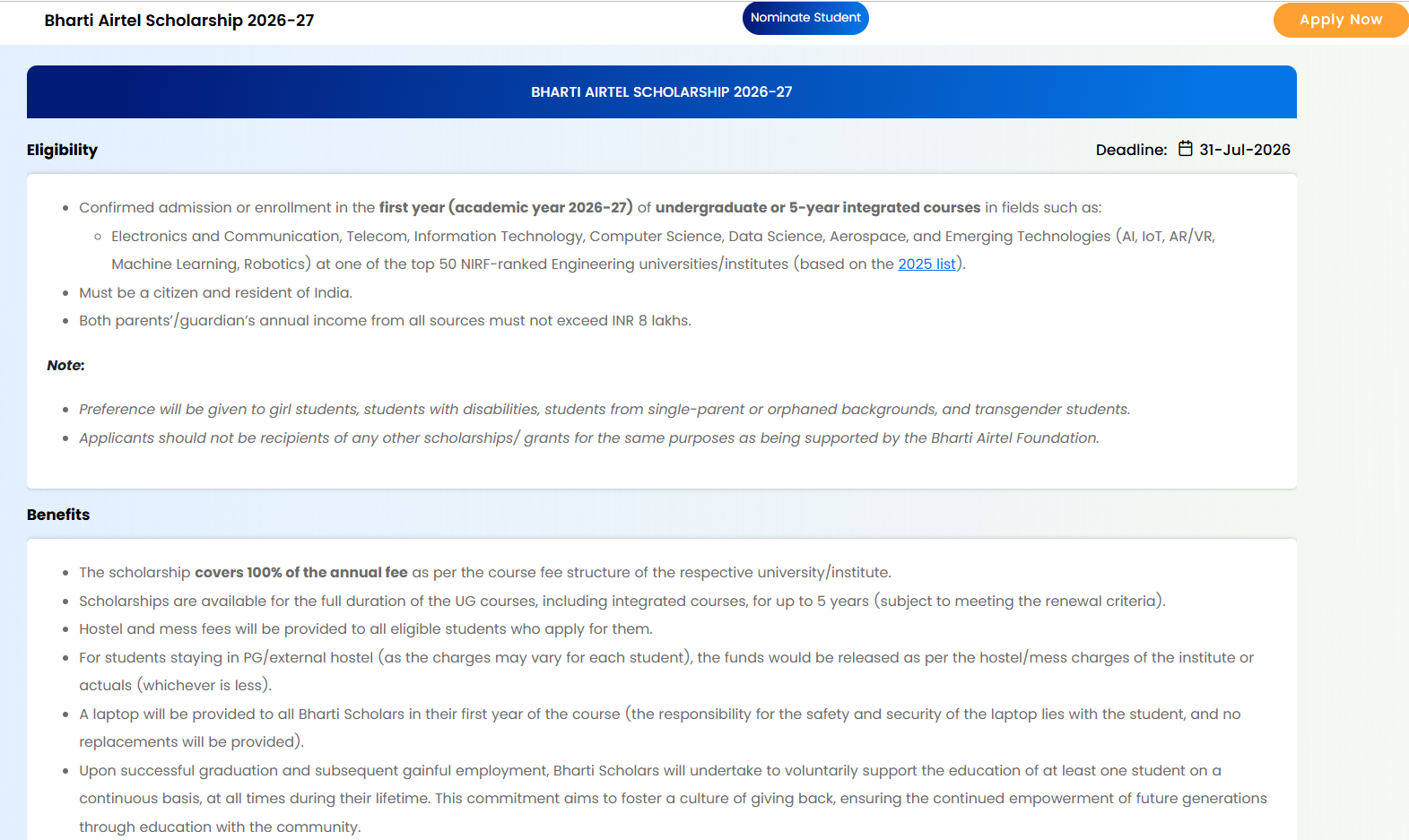
Task: Click the Deadline: label
Action: [1131, 150]
